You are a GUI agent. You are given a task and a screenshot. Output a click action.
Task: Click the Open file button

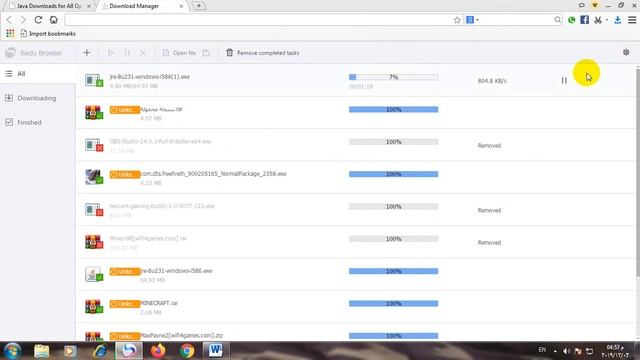pyautogui.click(x=179, y=53)
